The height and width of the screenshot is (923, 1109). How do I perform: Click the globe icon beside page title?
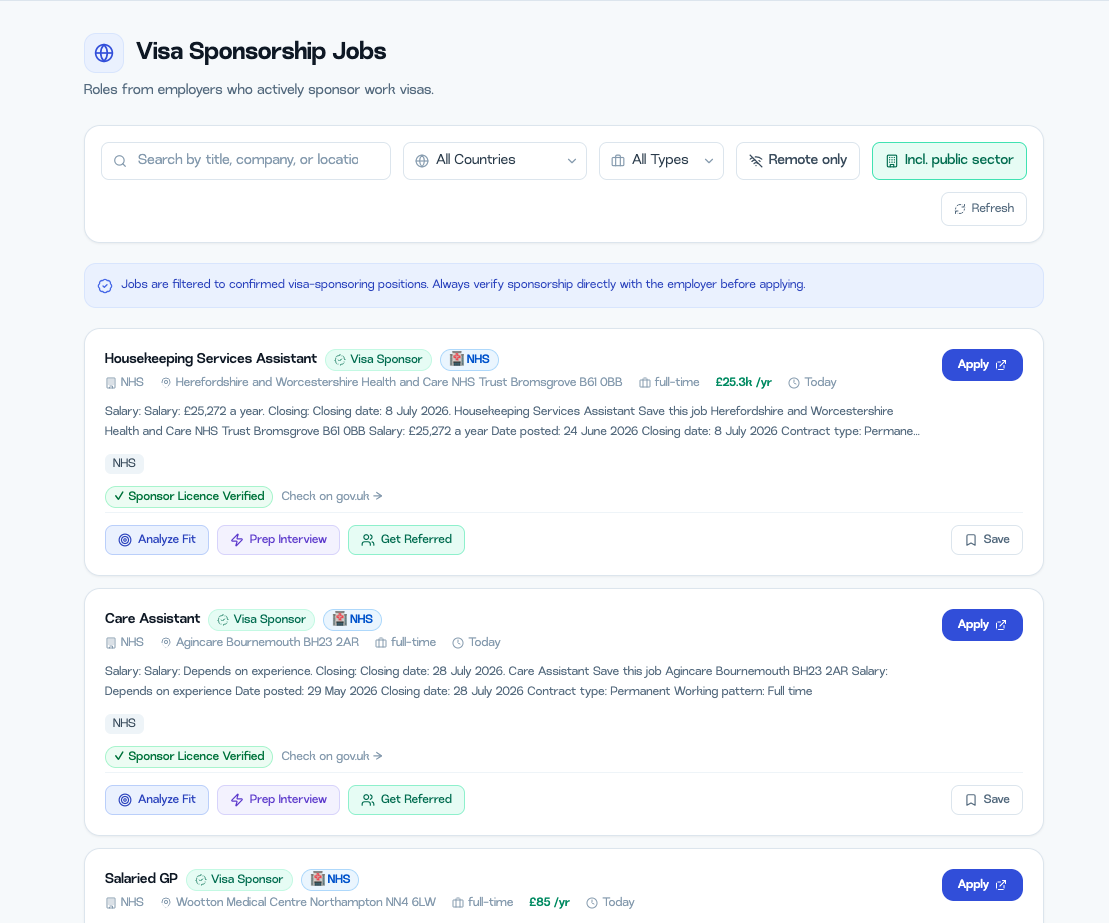104,53
